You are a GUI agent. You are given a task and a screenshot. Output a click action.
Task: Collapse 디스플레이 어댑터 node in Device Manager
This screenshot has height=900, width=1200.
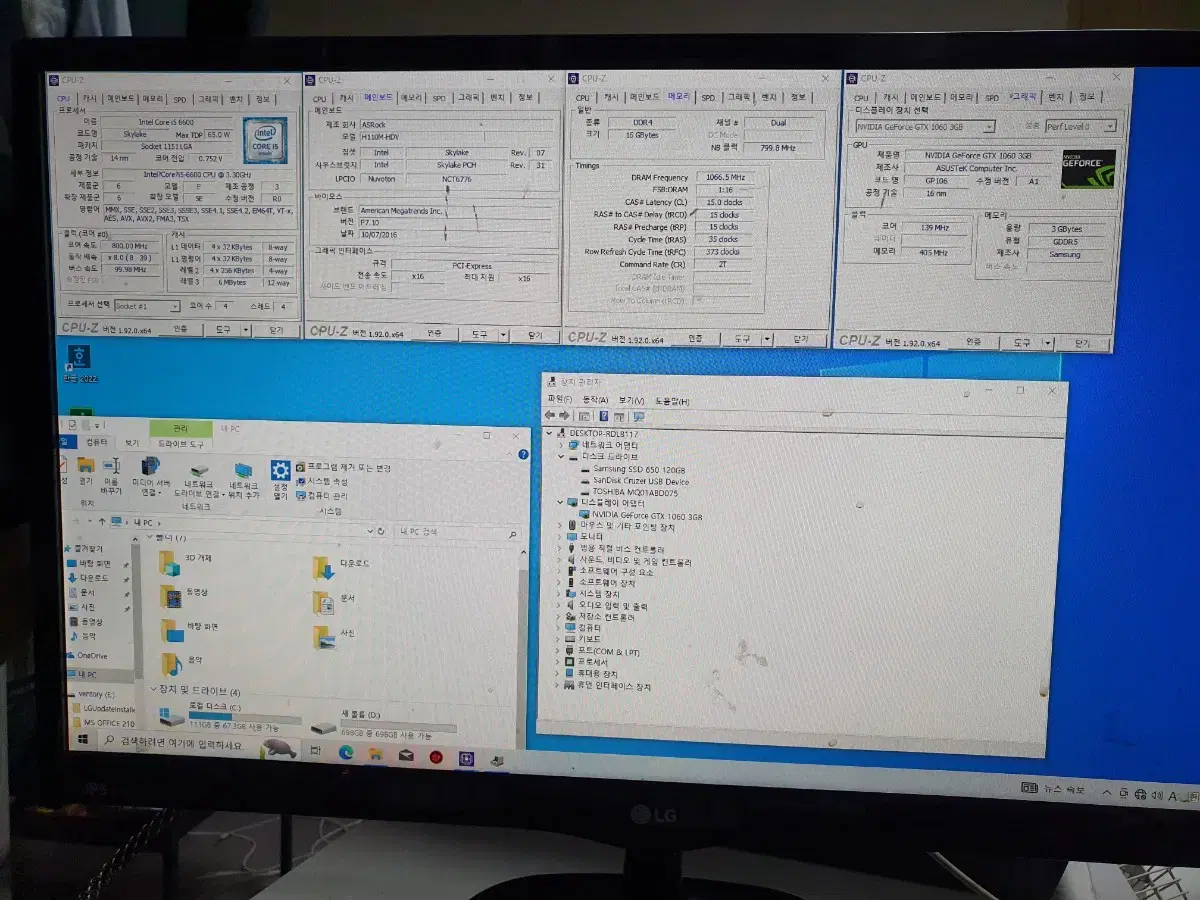coord(561,503)
